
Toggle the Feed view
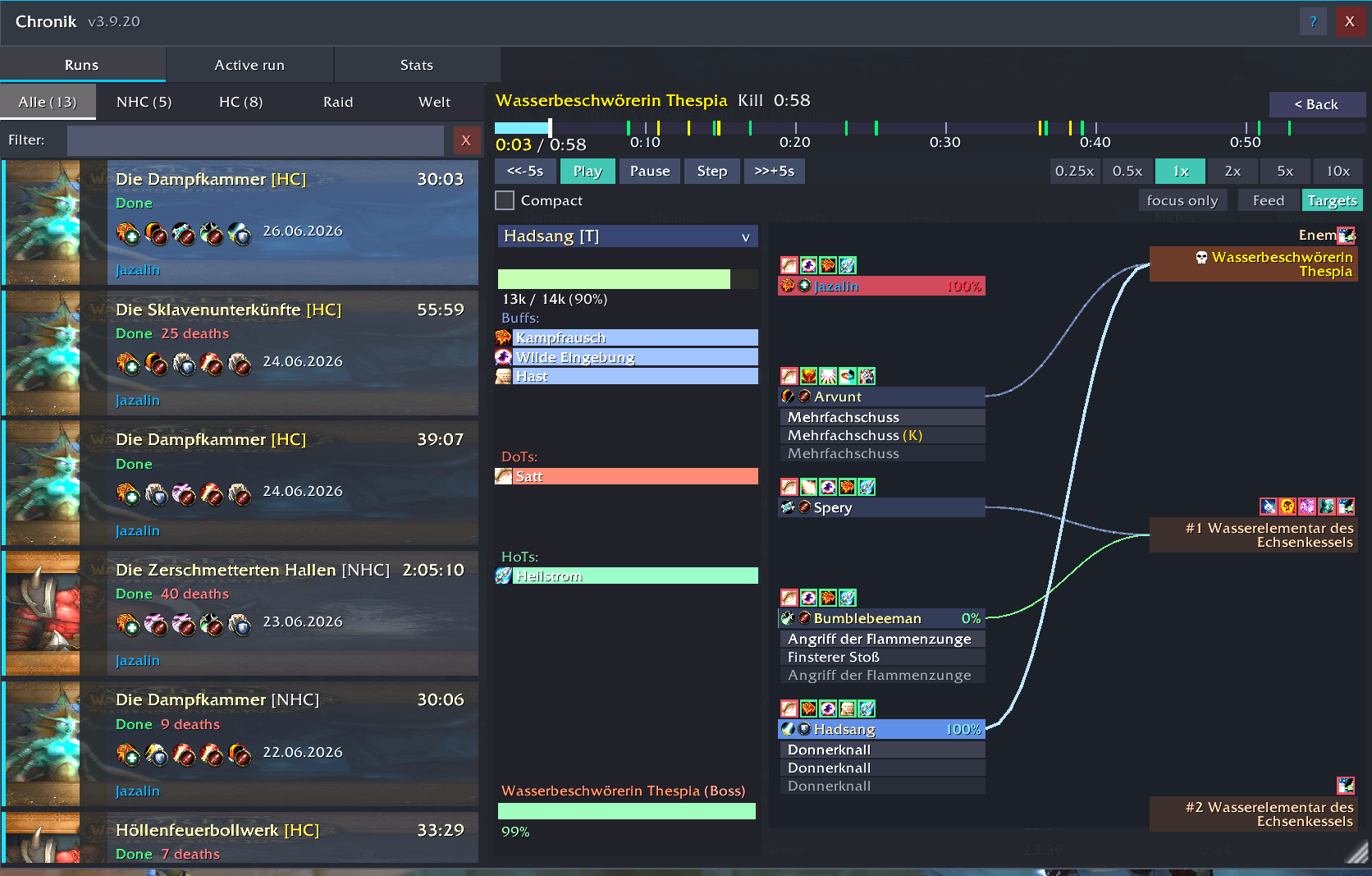coord(1269,200)
